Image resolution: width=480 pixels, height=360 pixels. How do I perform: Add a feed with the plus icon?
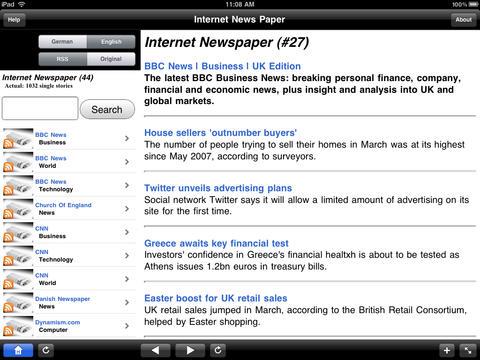tap(447, 350)
